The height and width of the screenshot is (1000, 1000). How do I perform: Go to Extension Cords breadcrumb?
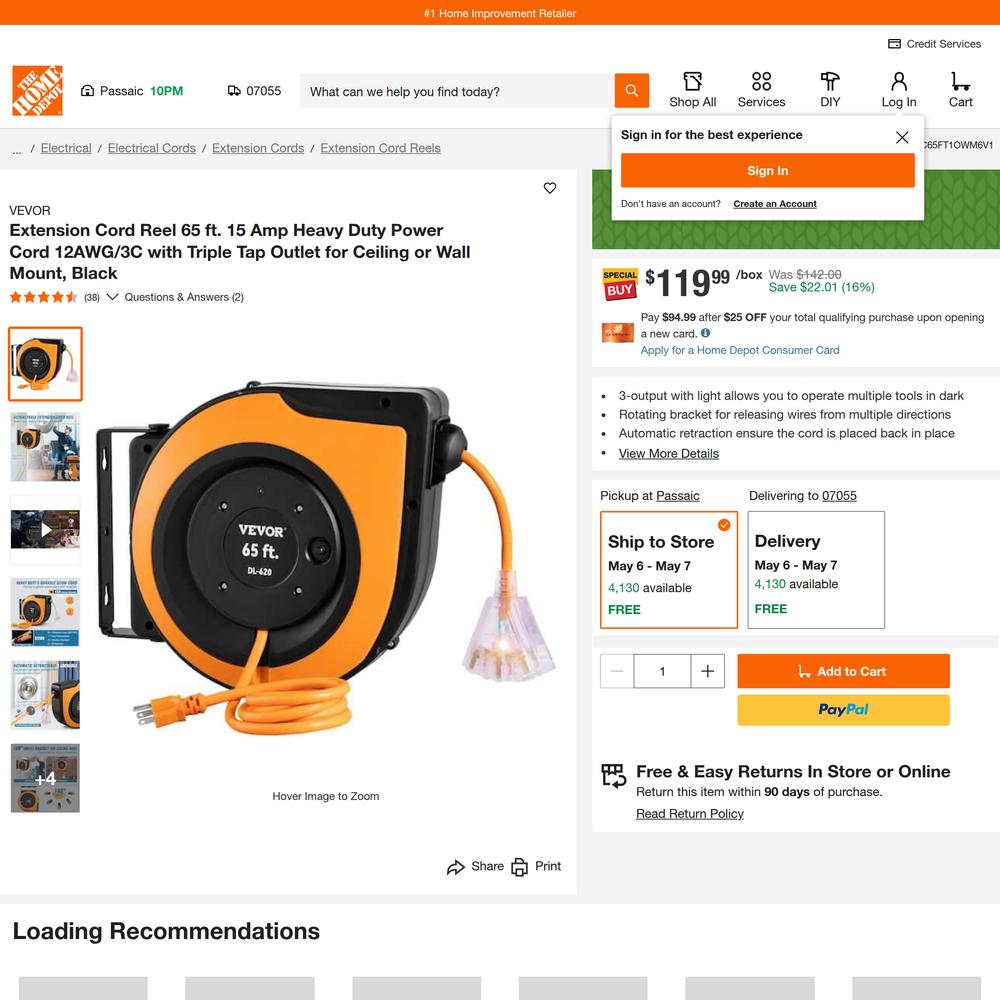tap(258, 148)
